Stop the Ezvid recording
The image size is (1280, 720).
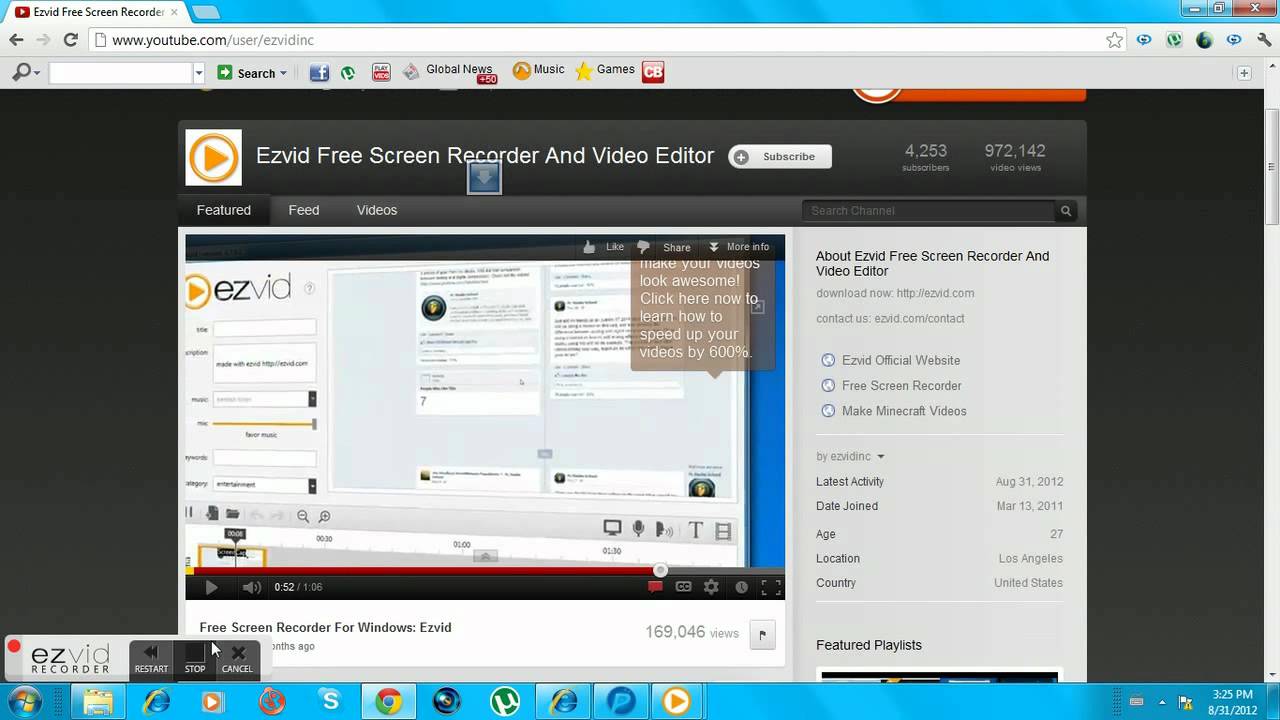195,659
